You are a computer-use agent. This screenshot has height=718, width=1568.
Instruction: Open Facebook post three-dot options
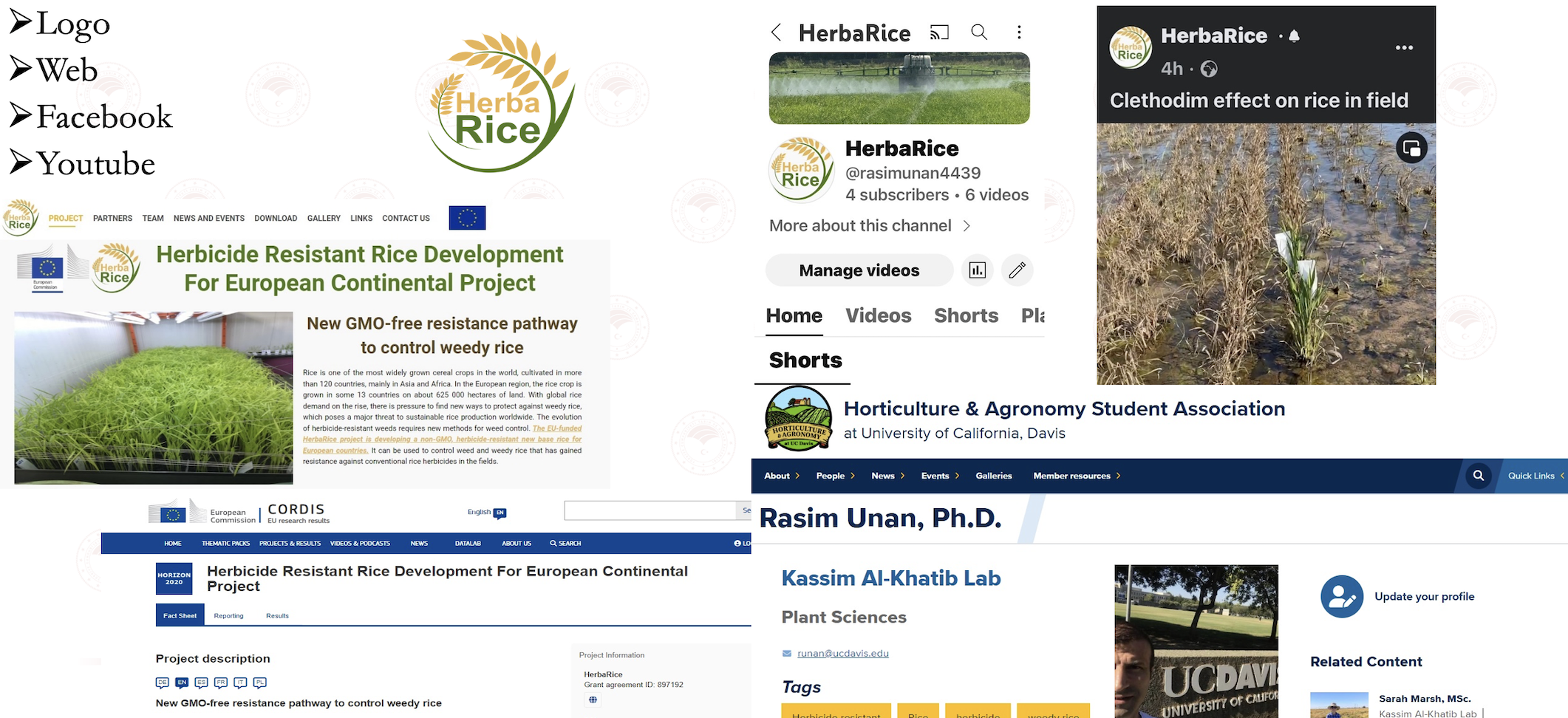1404,48
